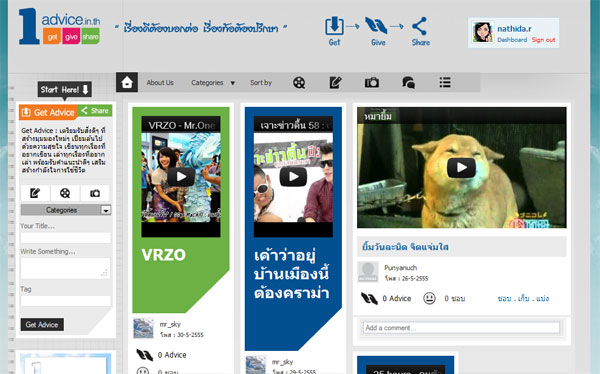Click the Sign out link
The height and width of the screenshot is (374, 600).
(x=543, y=40)
